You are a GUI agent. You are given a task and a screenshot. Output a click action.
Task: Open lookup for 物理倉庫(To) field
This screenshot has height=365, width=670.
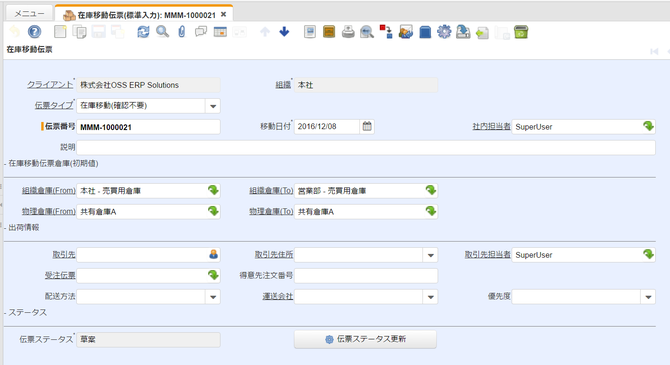click(431, 211)
